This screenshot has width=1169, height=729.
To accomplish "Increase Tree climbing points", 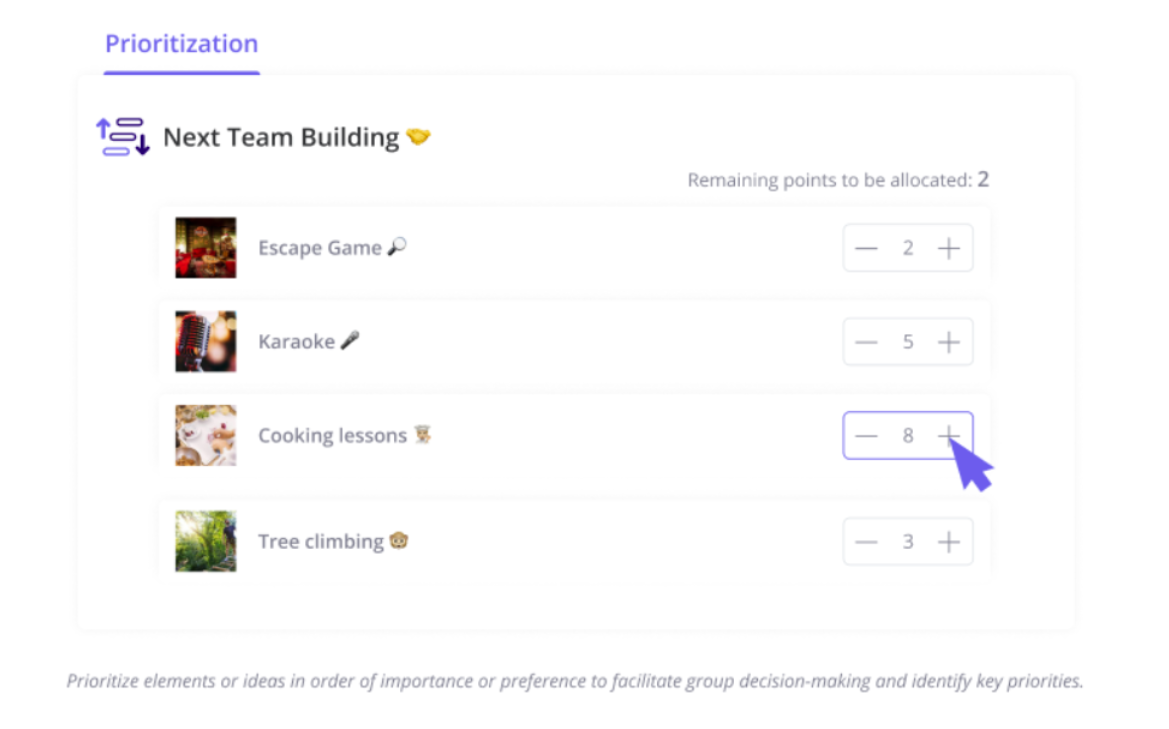I will pyautogui.click(x=948, y=542).
